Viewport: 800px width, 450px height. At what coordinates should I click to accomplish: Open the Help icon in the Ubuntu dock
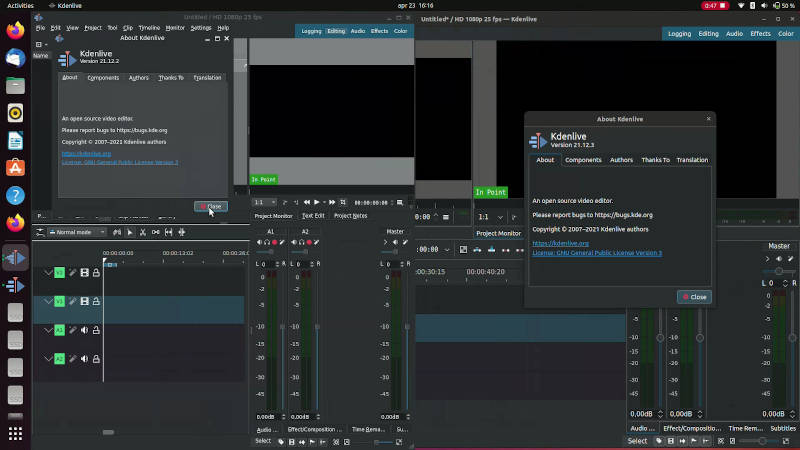tap(15, 195)
